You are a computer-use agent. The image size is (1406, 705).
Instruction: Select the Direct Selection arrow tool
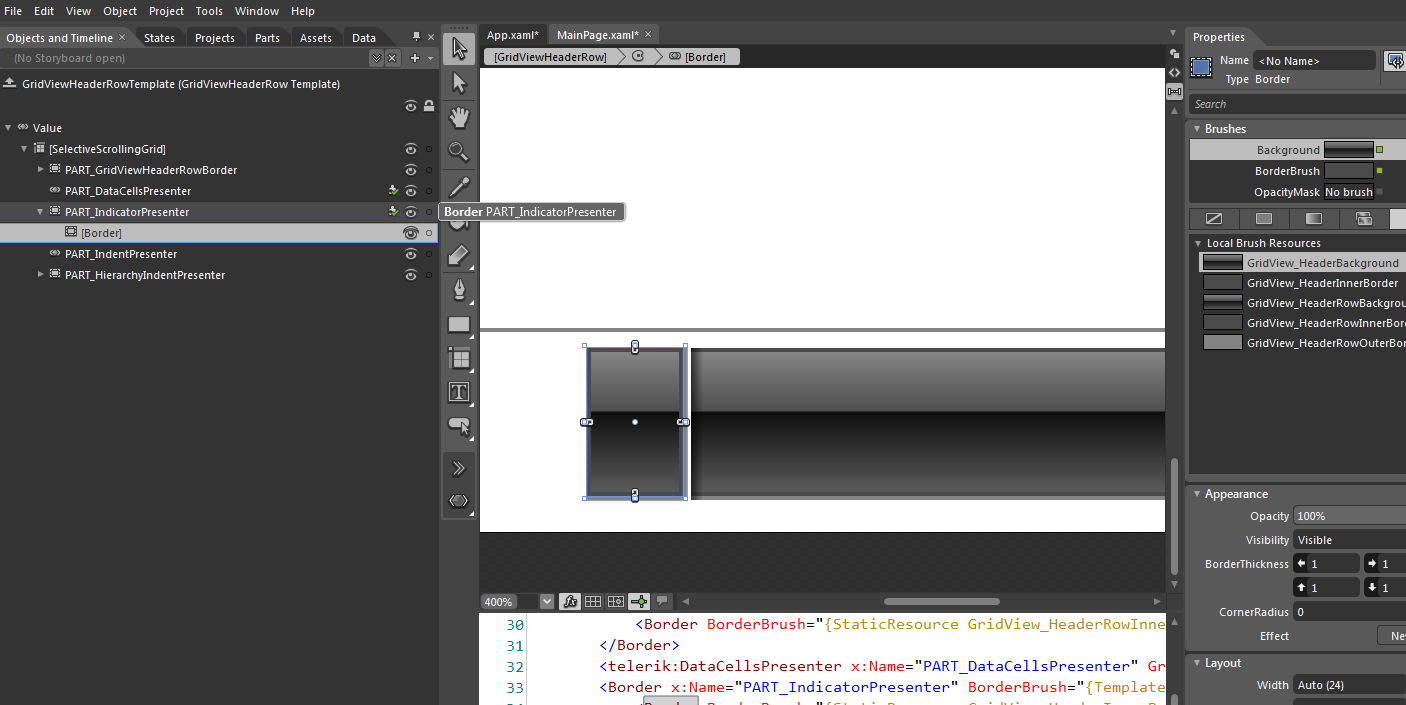(x=459, y=83)
